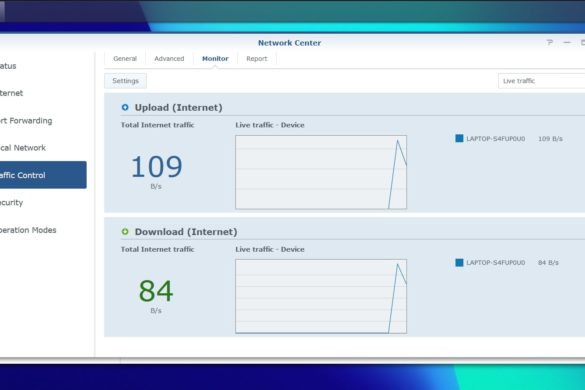585x390 pixels.
Task: Switch to the Advanced tab
Action: pos(169,59)
